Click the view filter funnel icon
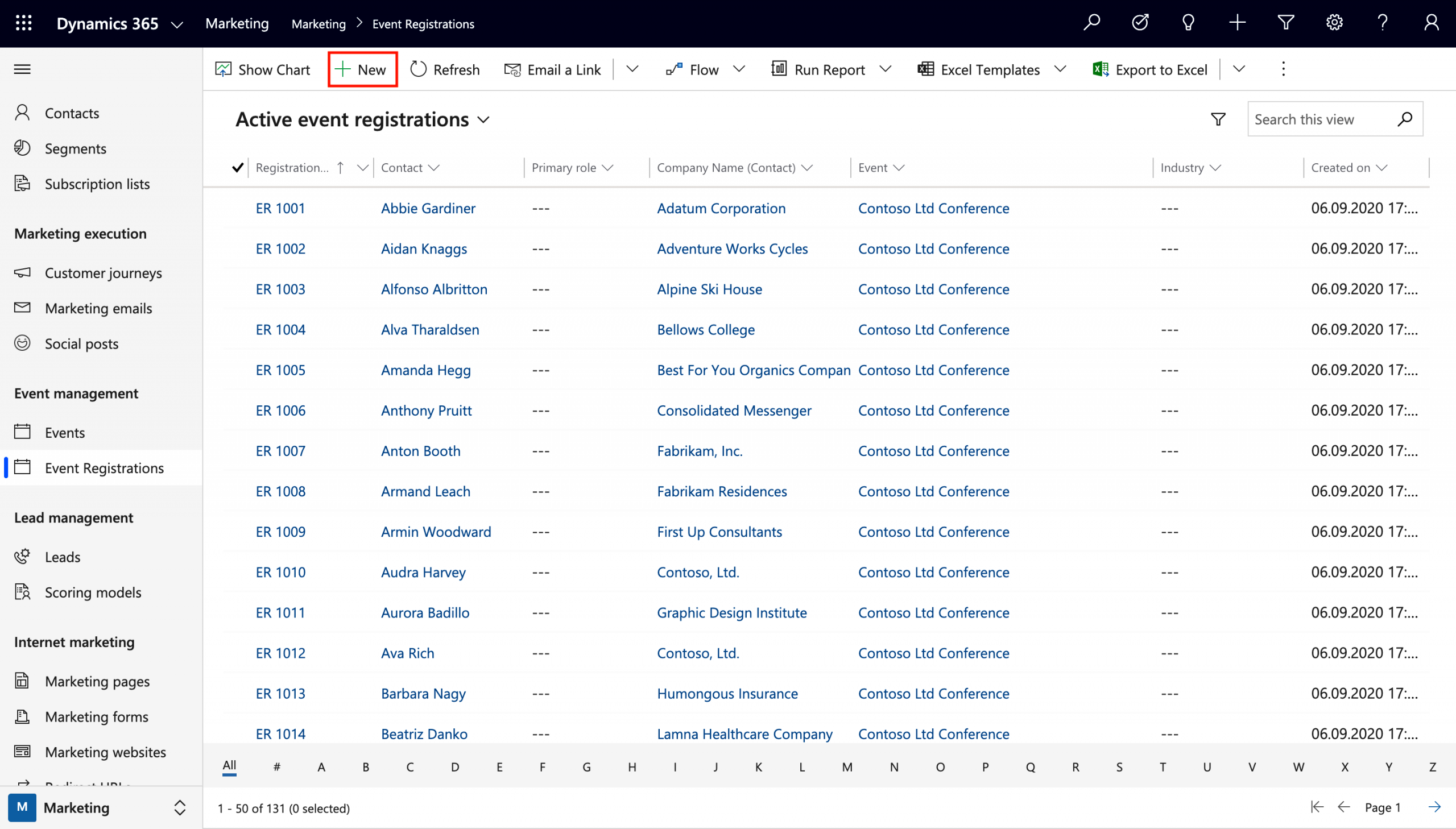Viewport: 1456px width, 829px height. (1218, 119)
